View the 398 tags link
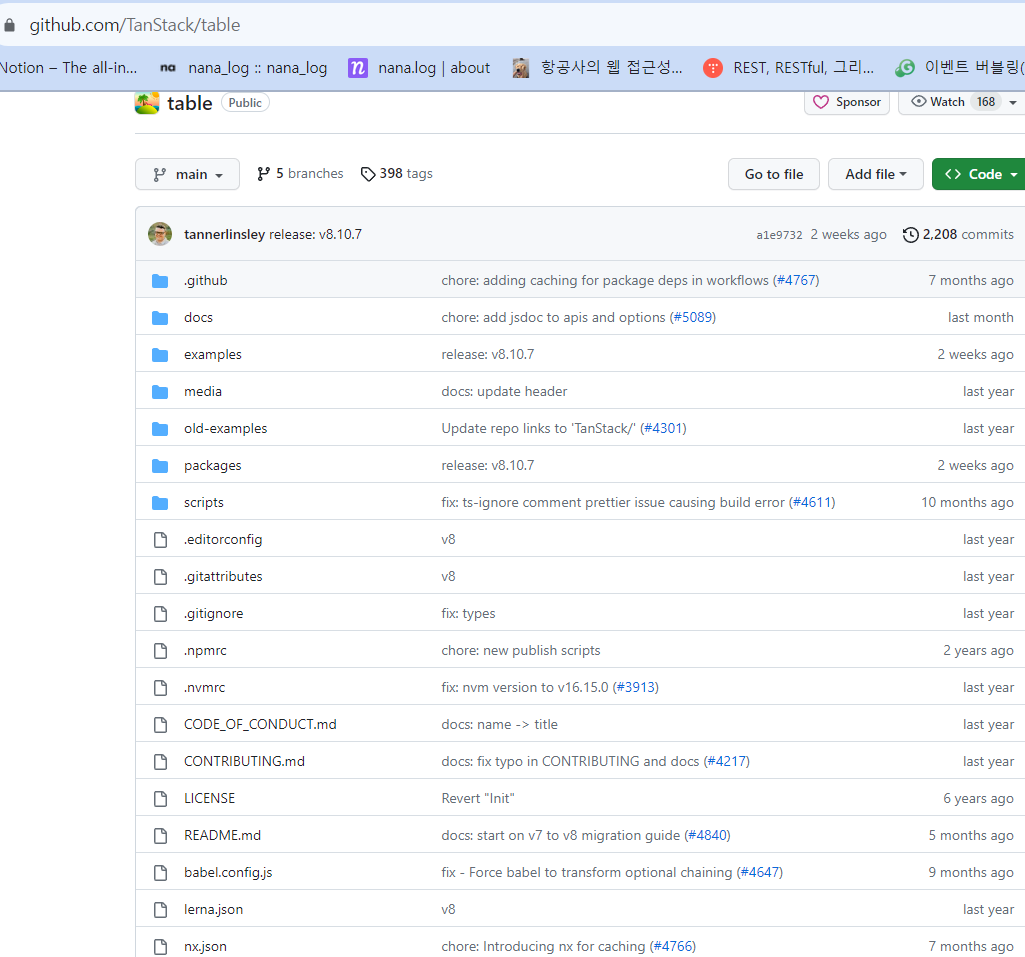Viewport: 1025px width, 957px height. coord(397,174)
